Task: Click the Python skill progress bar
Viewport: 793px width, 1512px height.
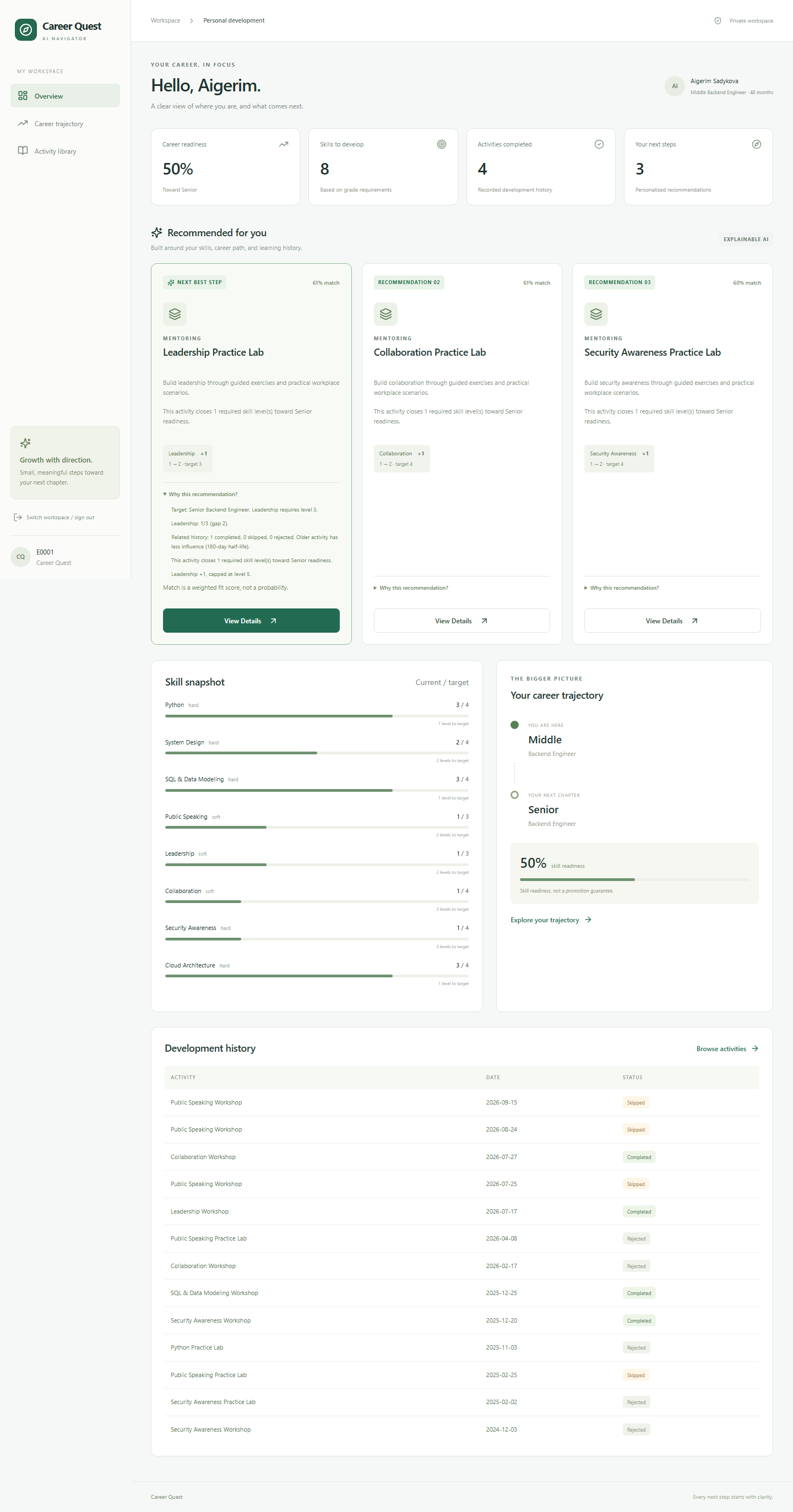Action: 317,716
